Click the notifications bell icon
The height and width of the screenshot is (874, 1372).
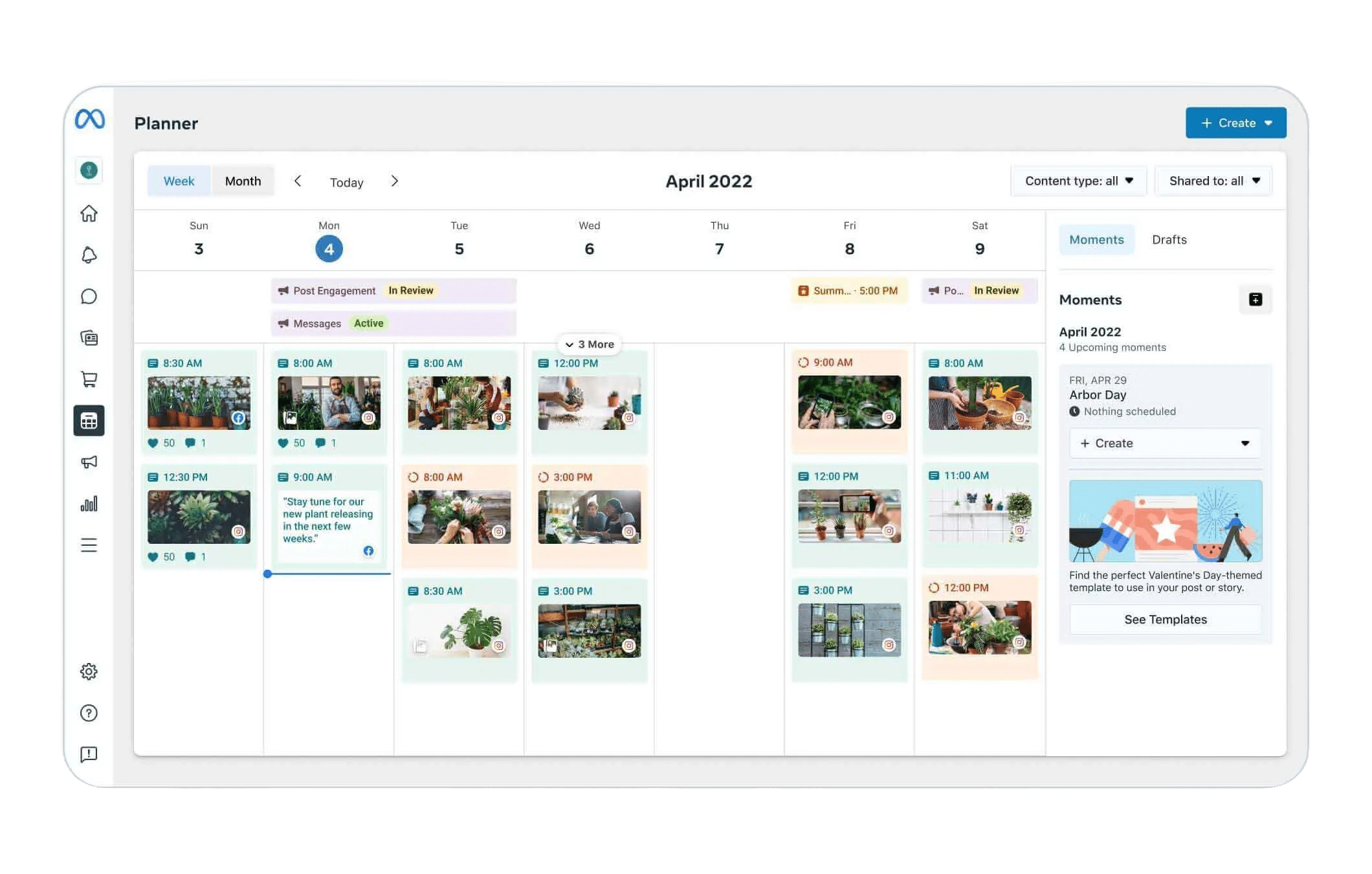coord(89,255)
